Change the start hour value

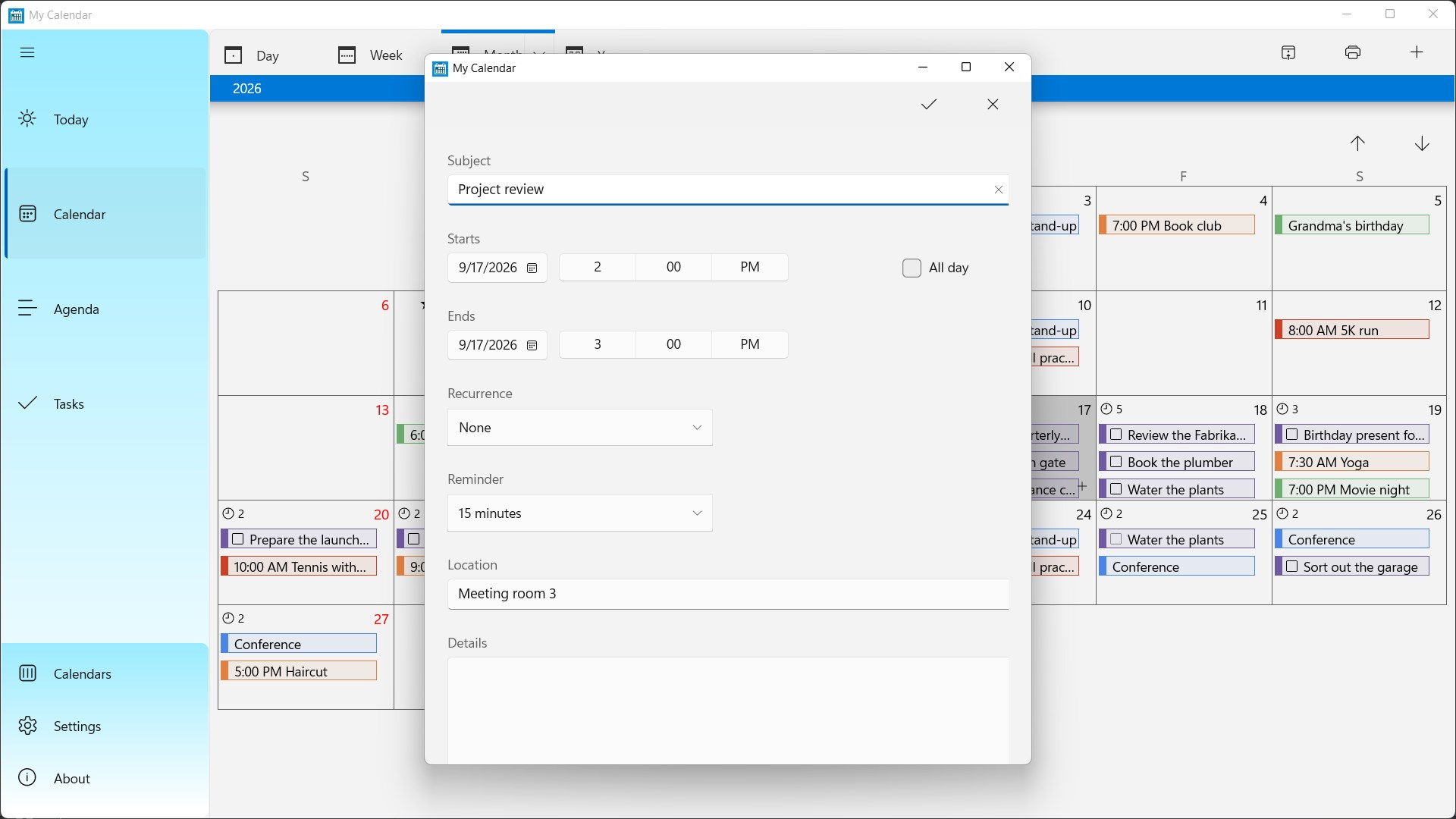(x=598, y=267)
